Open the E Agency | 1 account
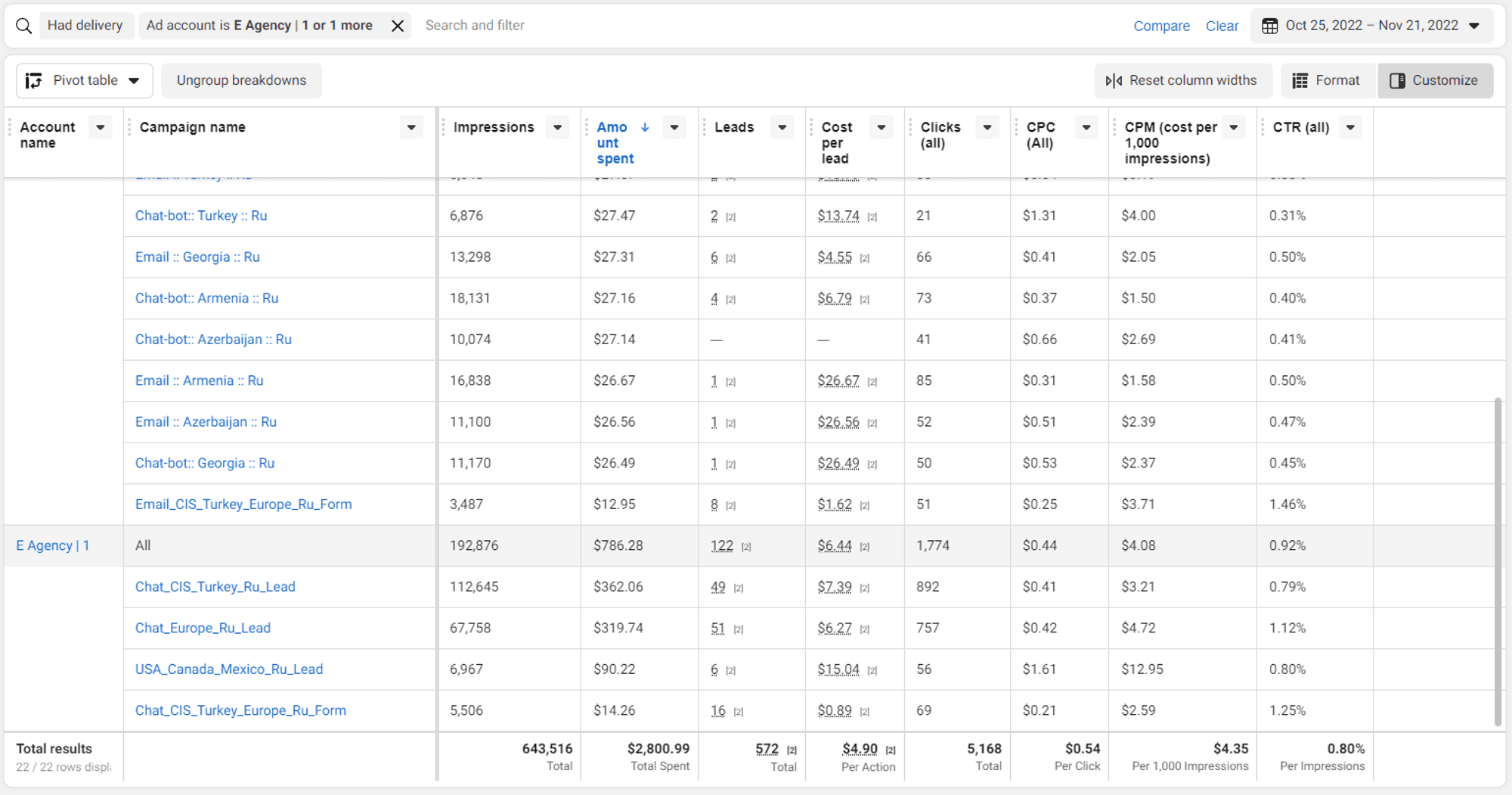 pos(53,545)
